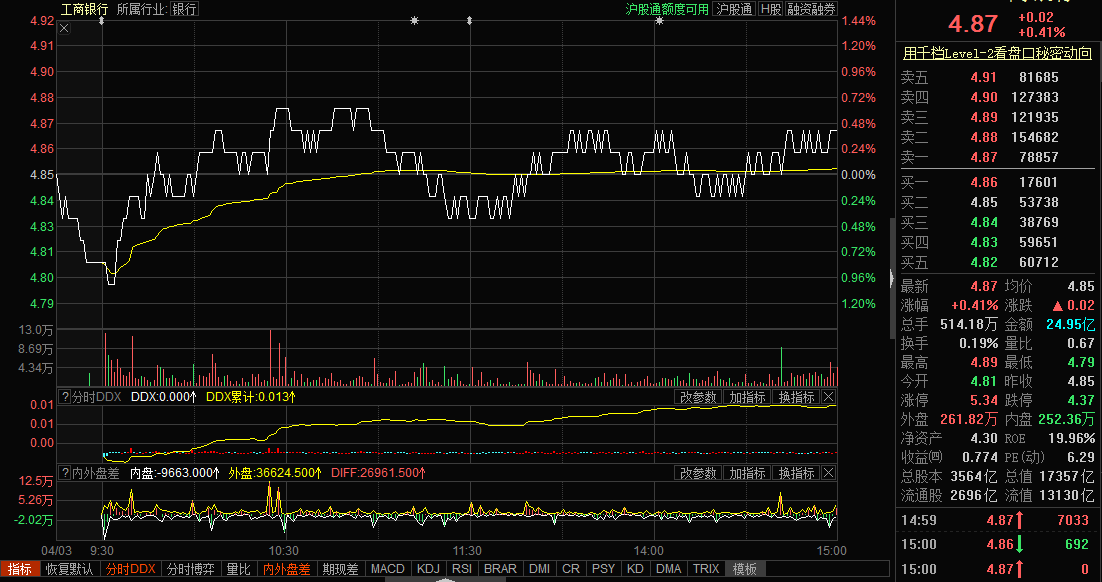Image resolution: width=1102 pixels, height=582 pixels.
Task: Click 改参数 in the 分时DDX panel
Action: (x=698, y=397)
